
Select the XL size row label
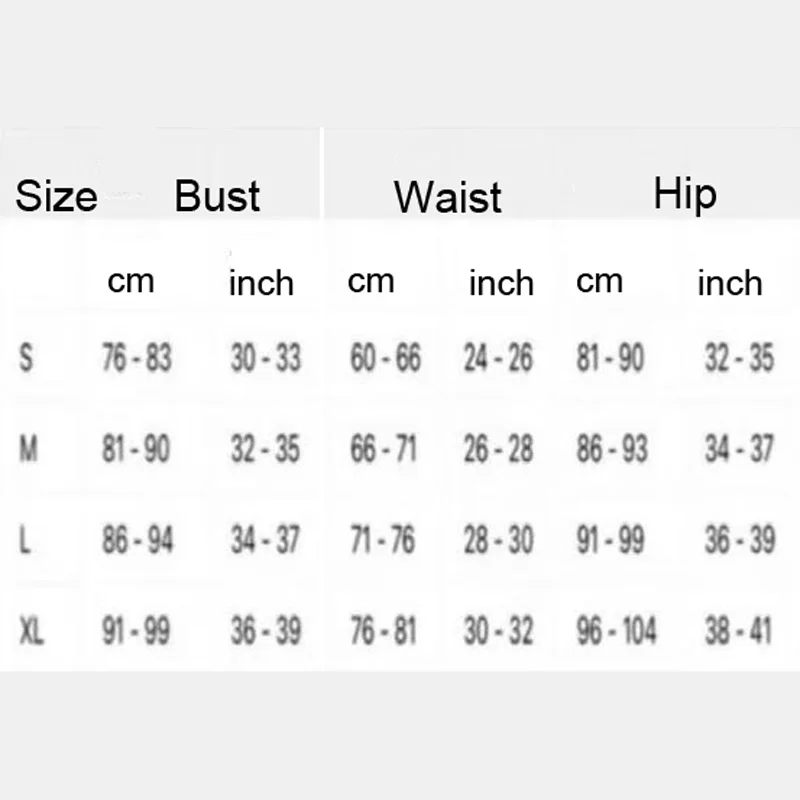(x=32, y=631)
